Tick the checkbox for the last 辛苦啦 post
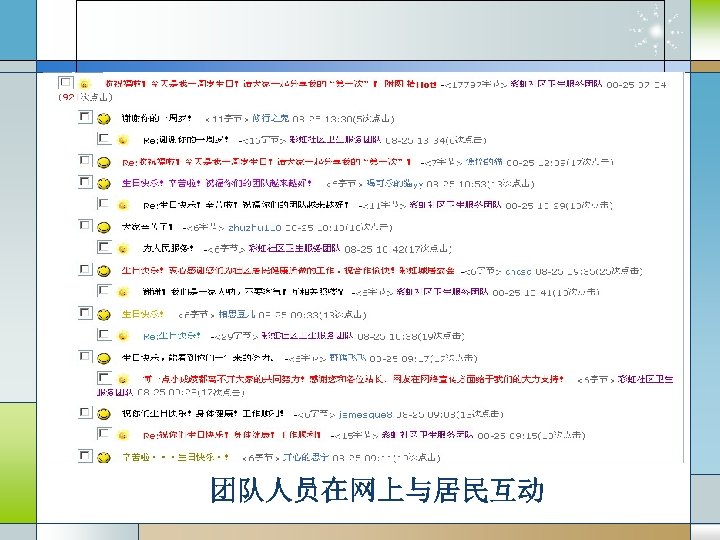 click(x=85, y=456)
